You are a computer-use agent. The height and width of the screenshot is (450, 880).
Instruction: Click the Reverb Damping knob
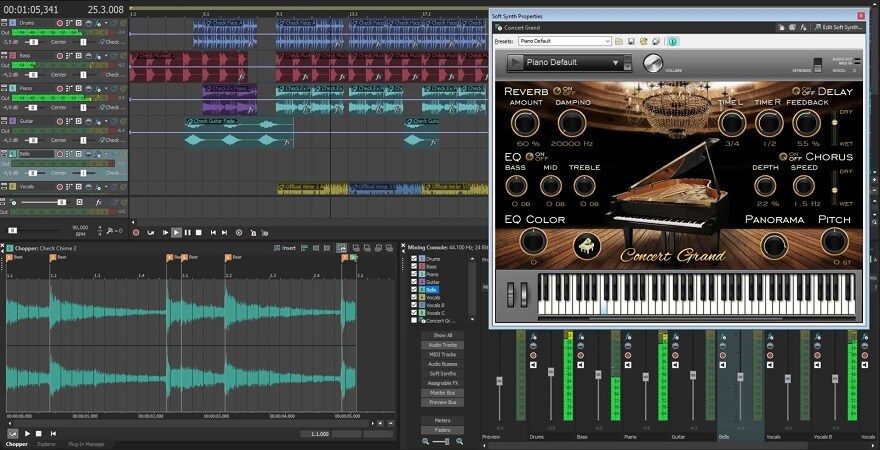coord(572,123)
